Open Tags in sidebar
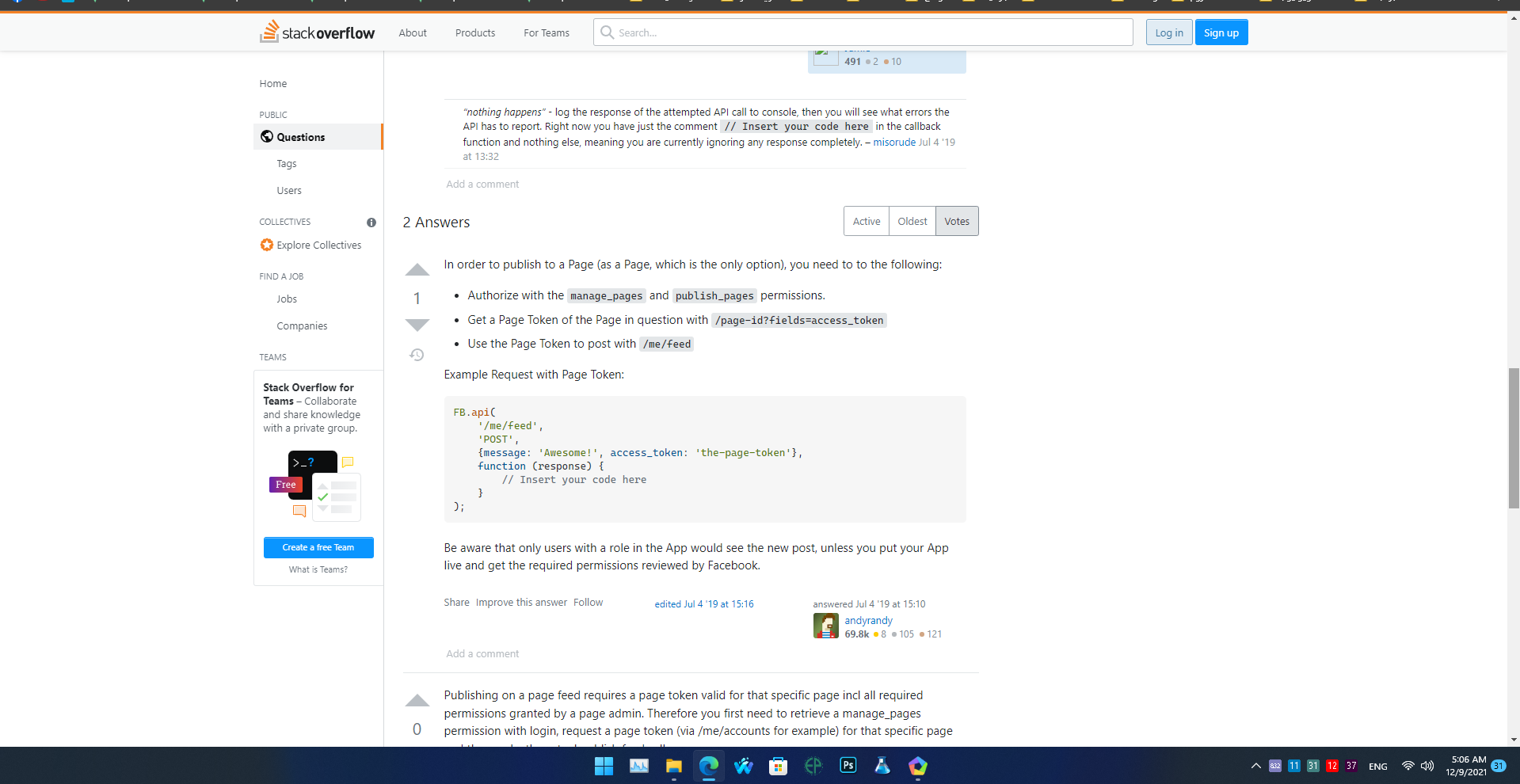 [287, 164]
